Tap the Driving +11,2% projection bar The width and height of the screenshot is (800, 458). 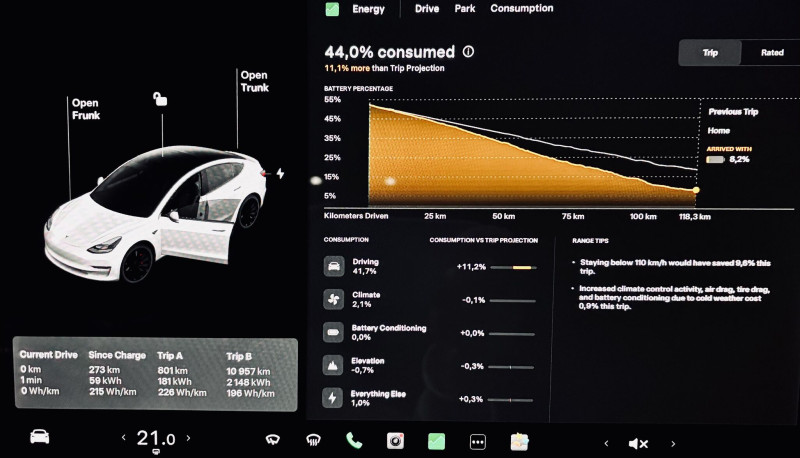pyautogui.click(x=513, y=267)
